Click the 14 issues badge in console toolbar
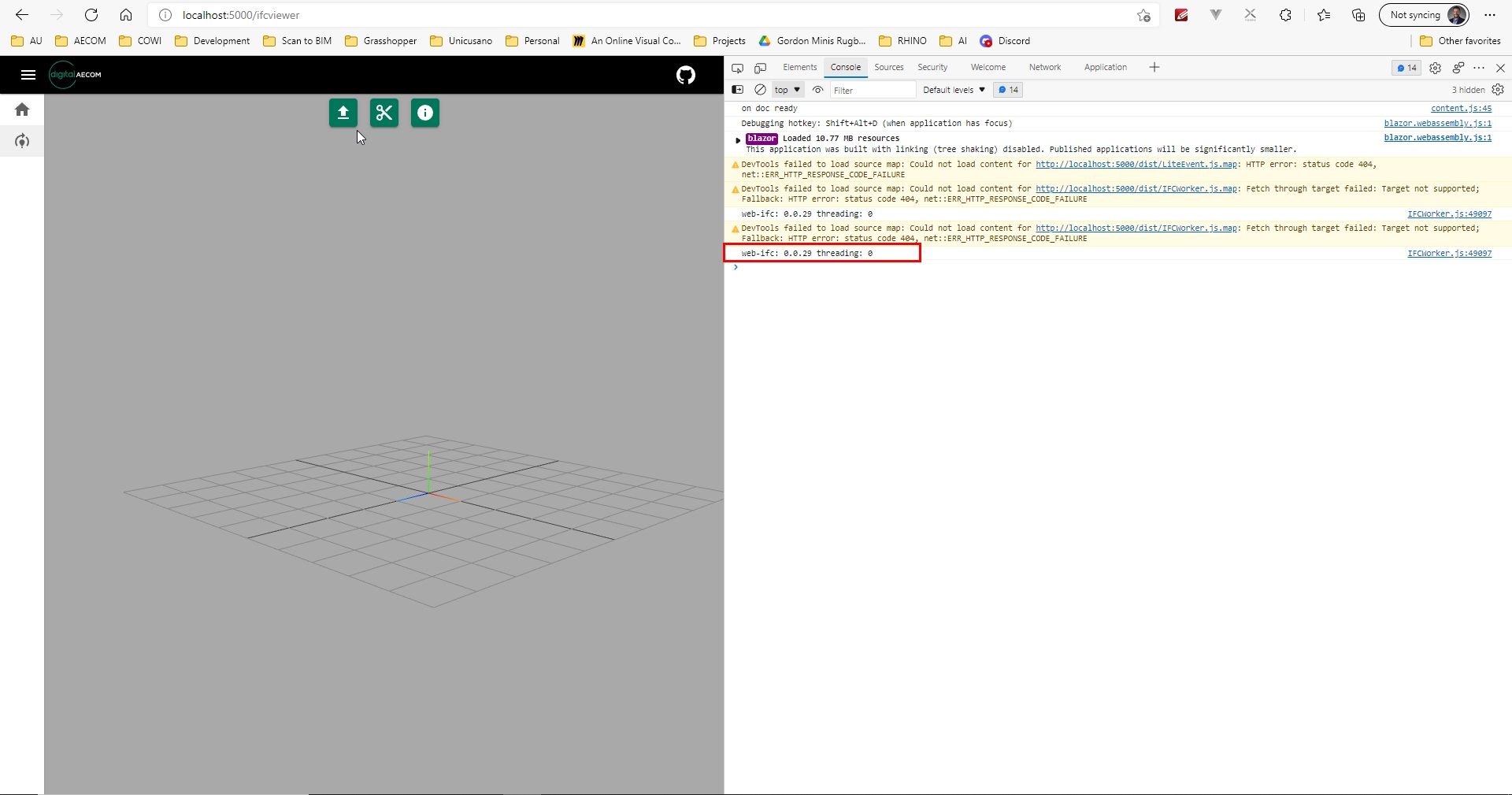Screen dimensions: 1512x795 (1008, 90)
